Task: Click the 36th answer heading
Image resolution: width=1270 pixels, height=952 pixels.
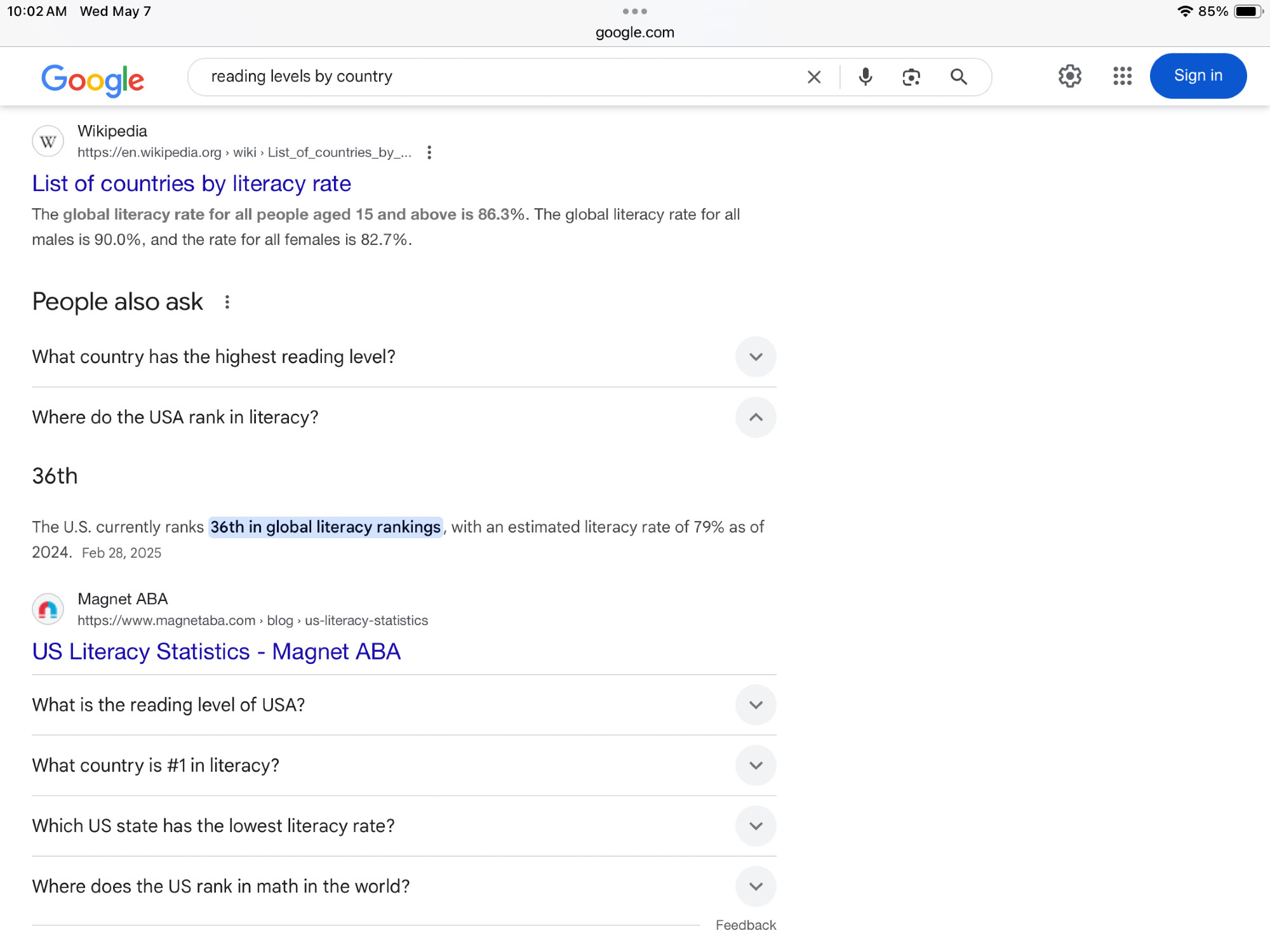Action: point(55,476)
